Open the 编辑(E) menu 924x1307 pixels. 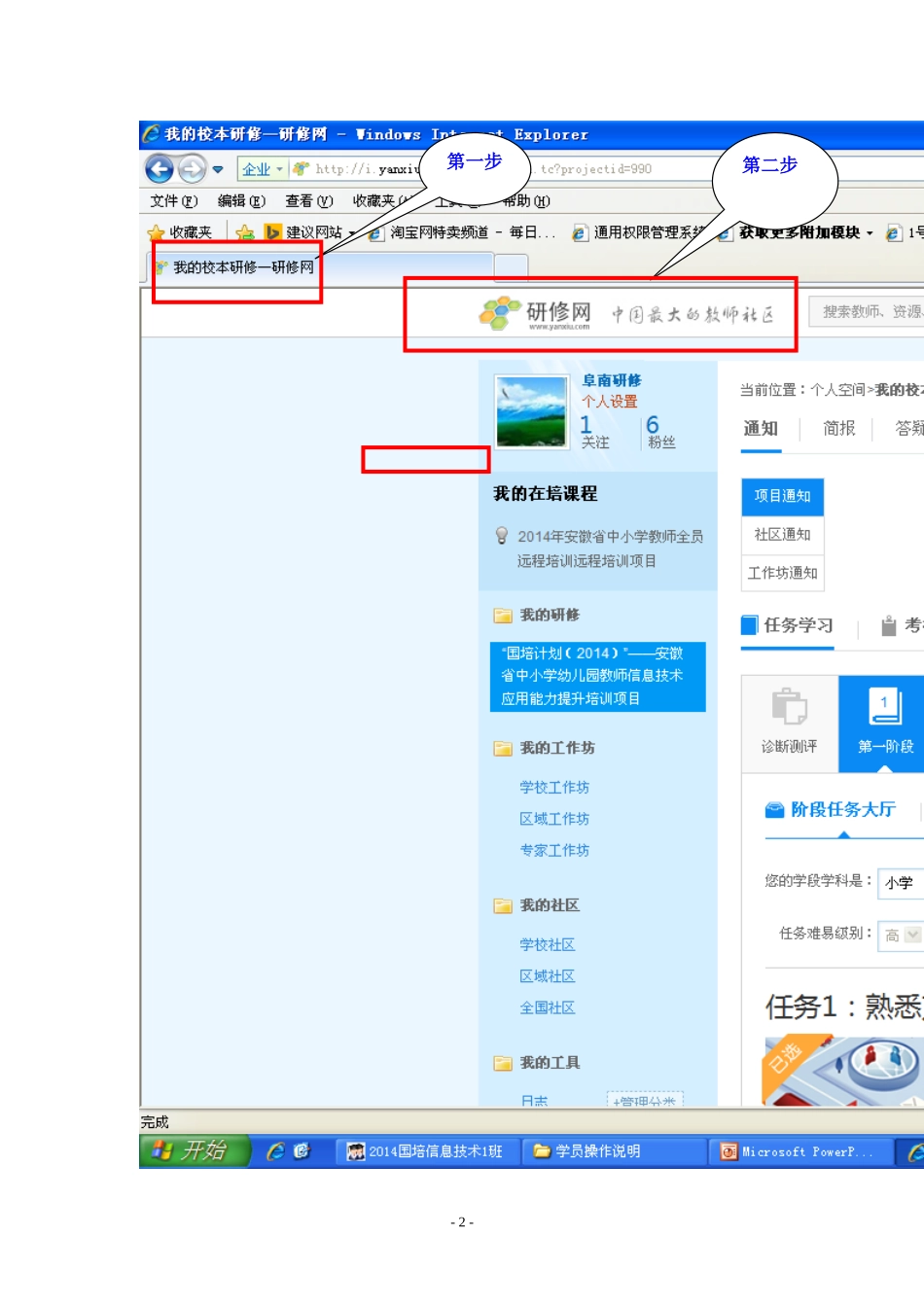[x=241, y=201]
